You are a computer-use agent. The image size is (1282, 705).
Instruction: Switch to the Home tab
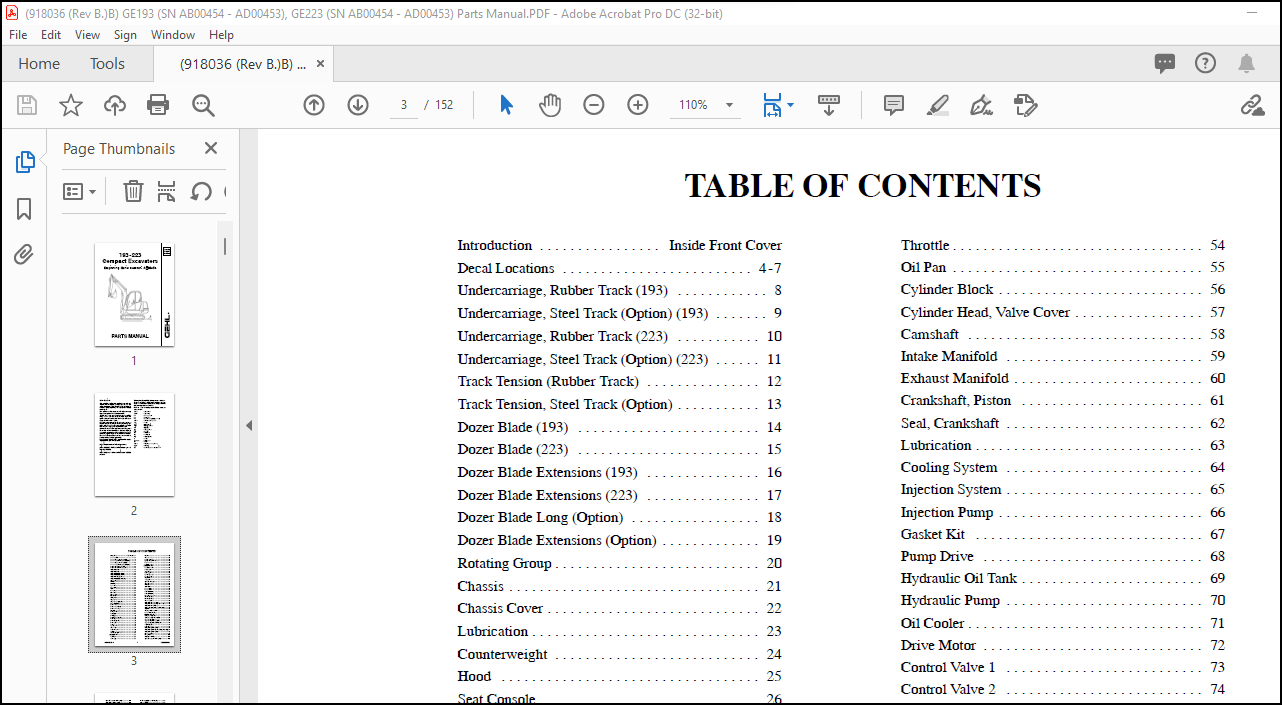[x=39, y=63]
